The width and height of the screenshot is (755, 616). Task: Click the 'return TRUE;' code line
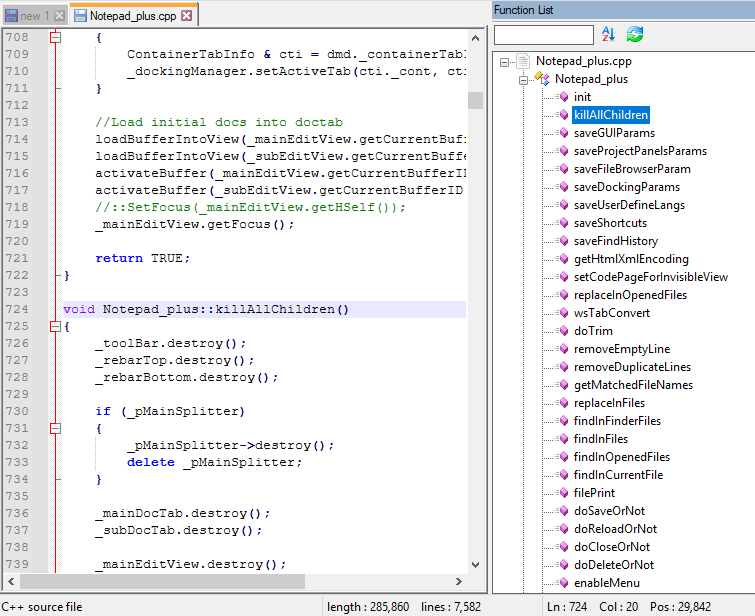tap(143, 258)
